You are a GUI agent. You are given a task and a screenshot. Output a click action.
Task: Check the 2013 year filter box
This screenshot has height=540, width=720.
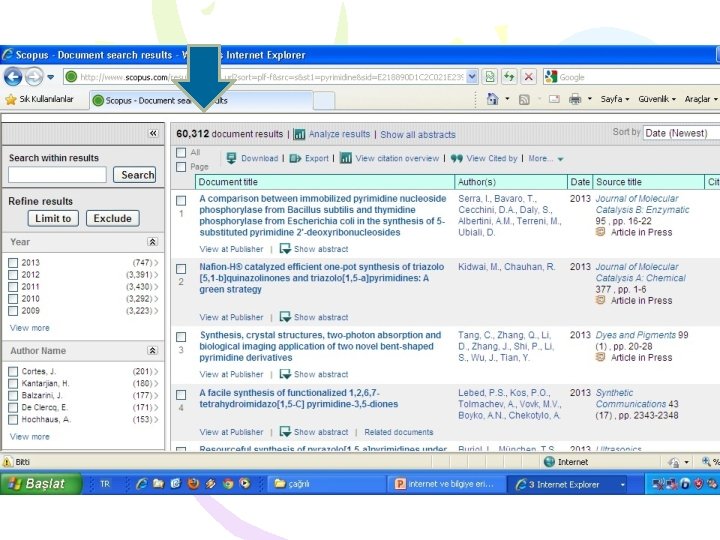pos(13,263)
